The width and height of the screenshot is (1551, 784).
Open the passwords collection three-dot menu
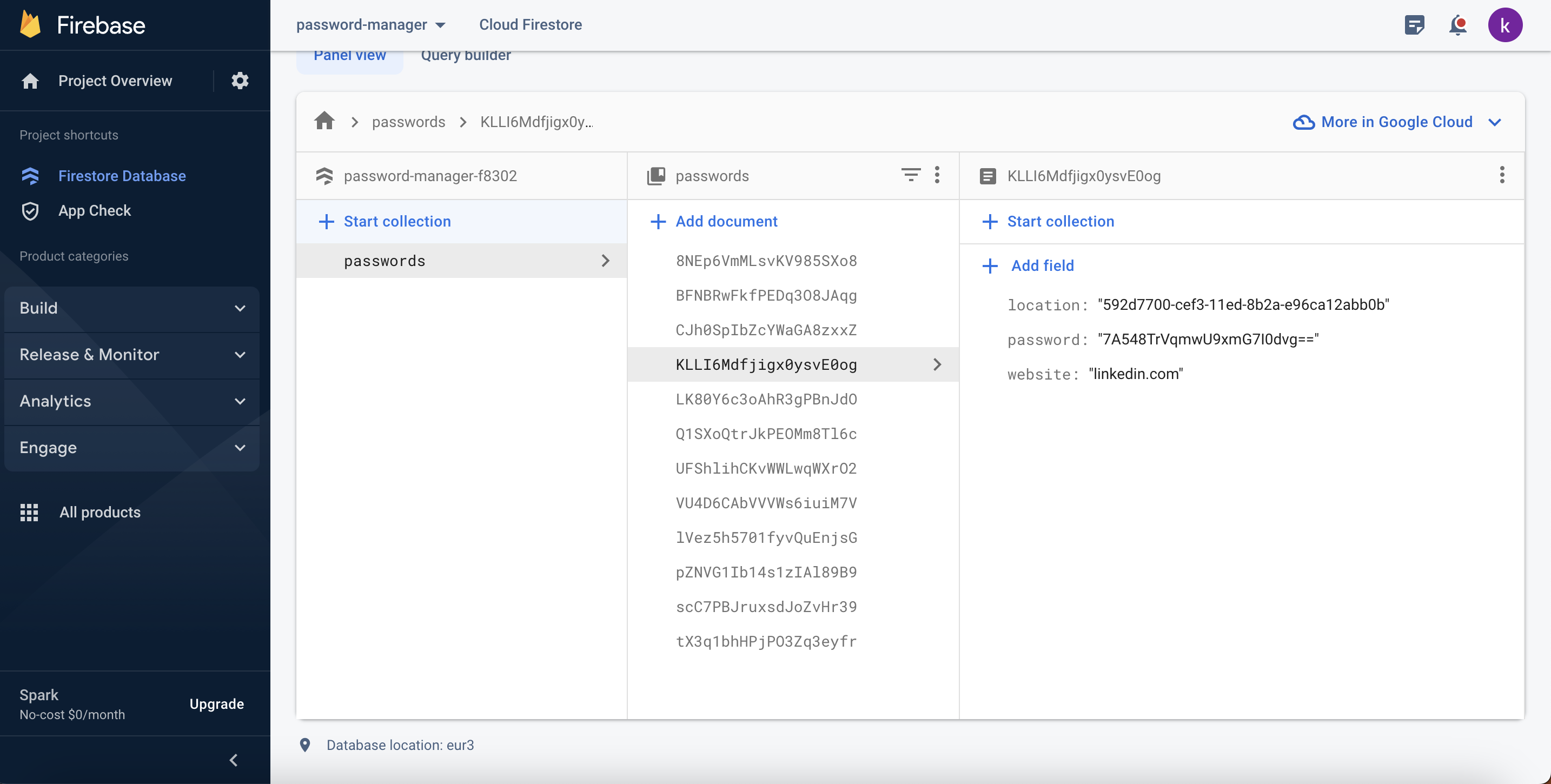pyautogui.click(x=937, y=175)
